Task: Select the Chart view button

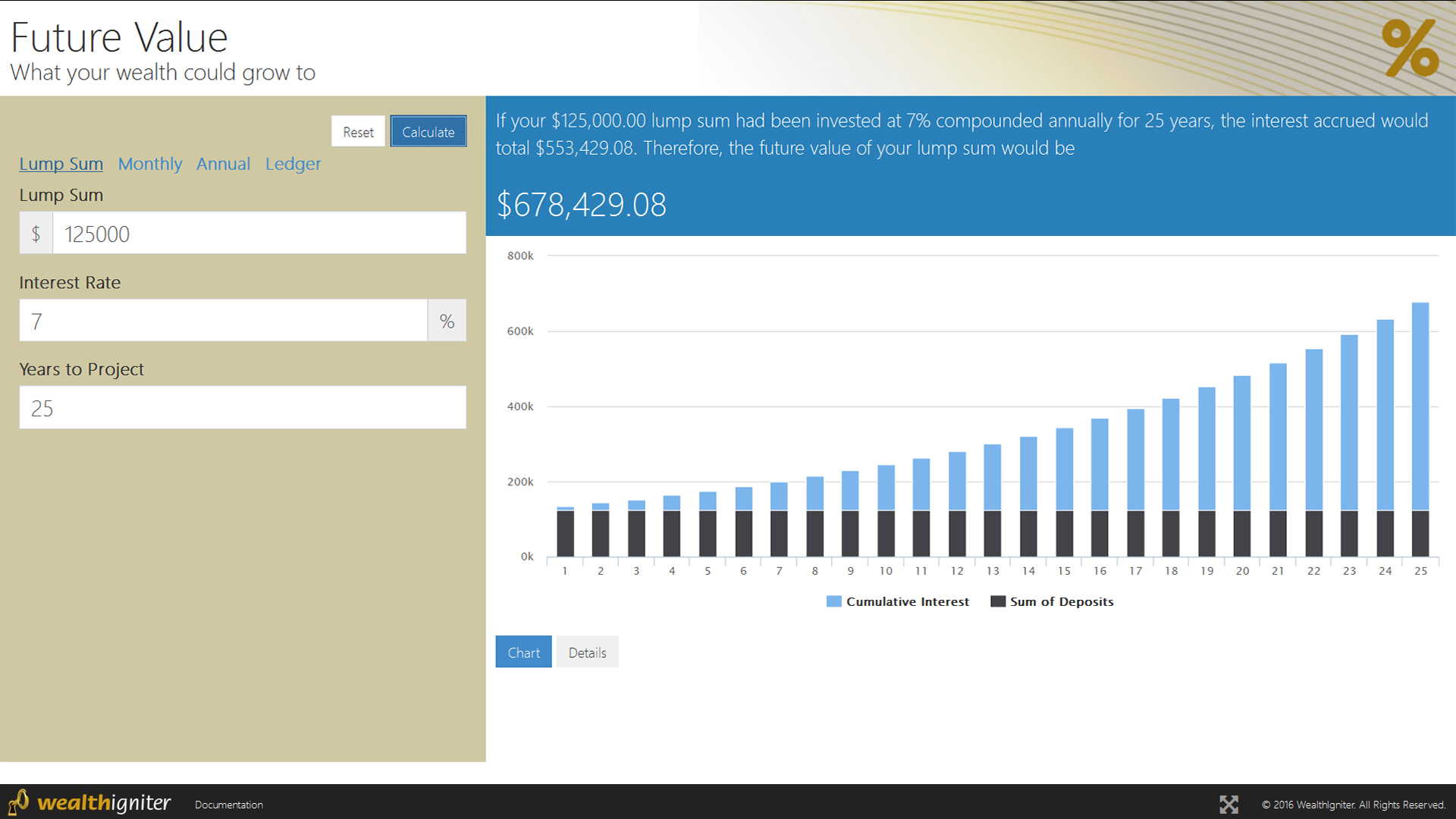Action: click(x=523, y=652)
